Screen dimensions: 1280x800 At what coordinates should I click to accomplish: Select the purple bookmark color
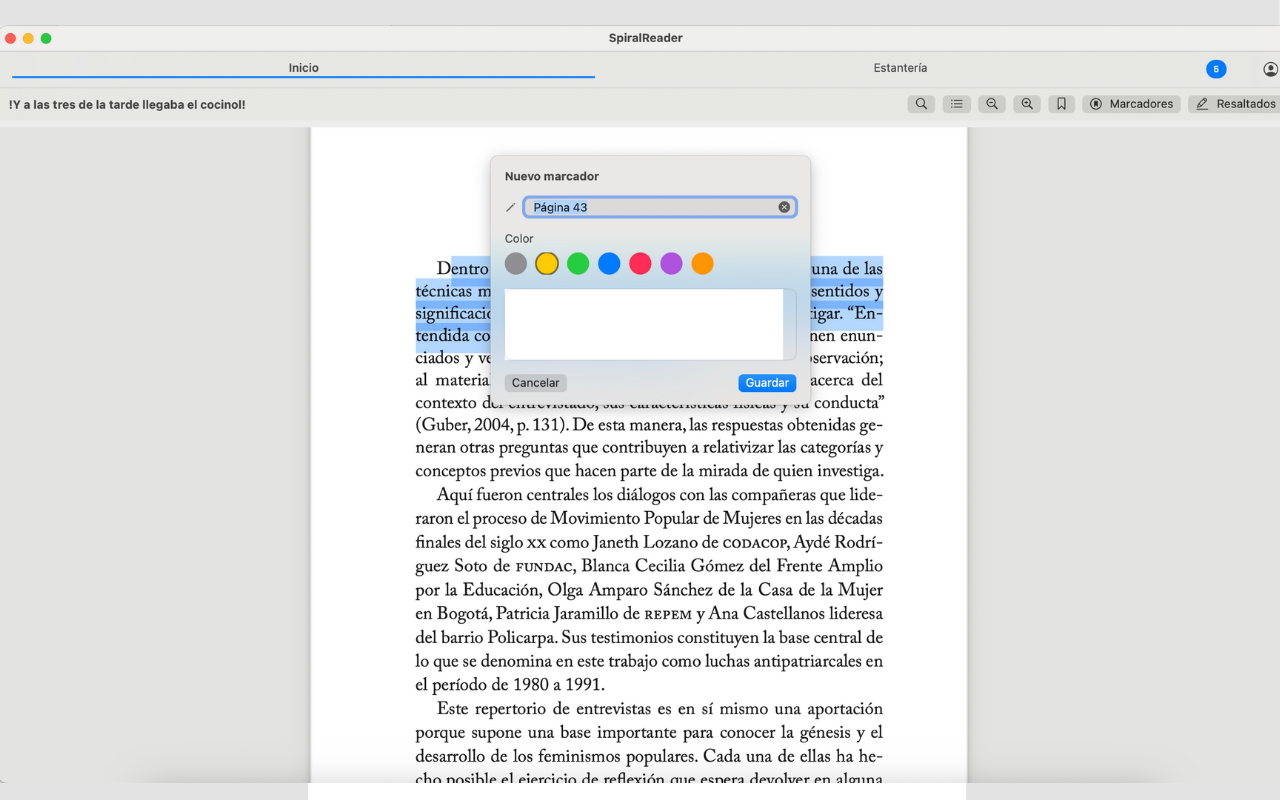pos(671,263)
